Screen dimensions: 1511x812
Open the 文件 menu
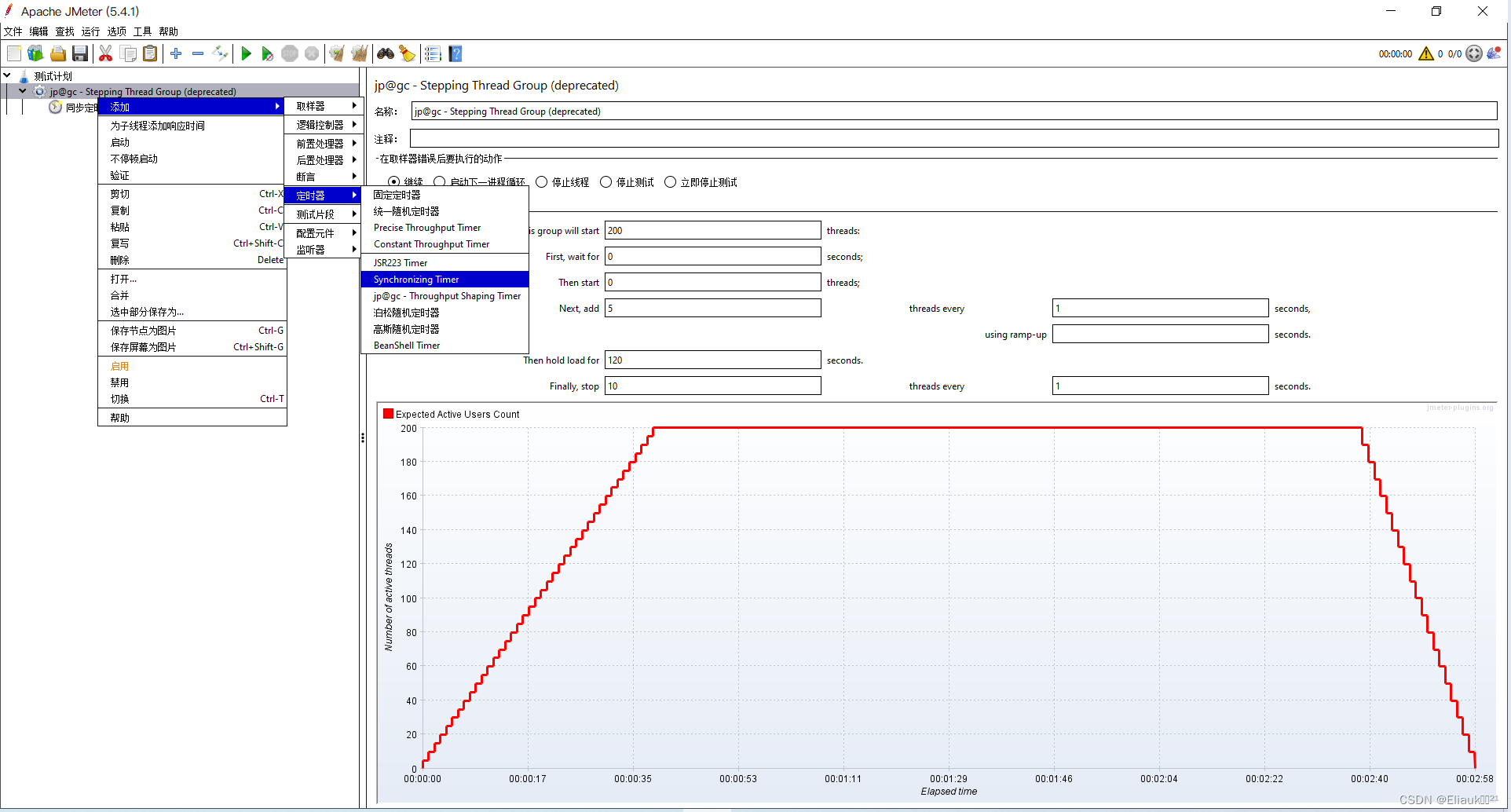[x=13, y=31]
